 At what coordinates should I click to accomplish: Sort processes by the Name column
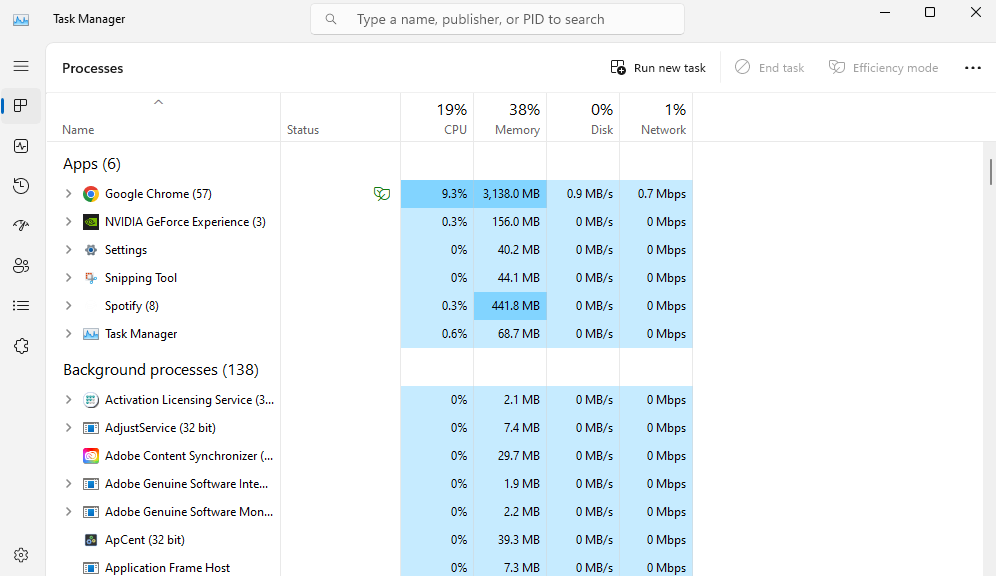pyautogui.click(x=163, y=117)
